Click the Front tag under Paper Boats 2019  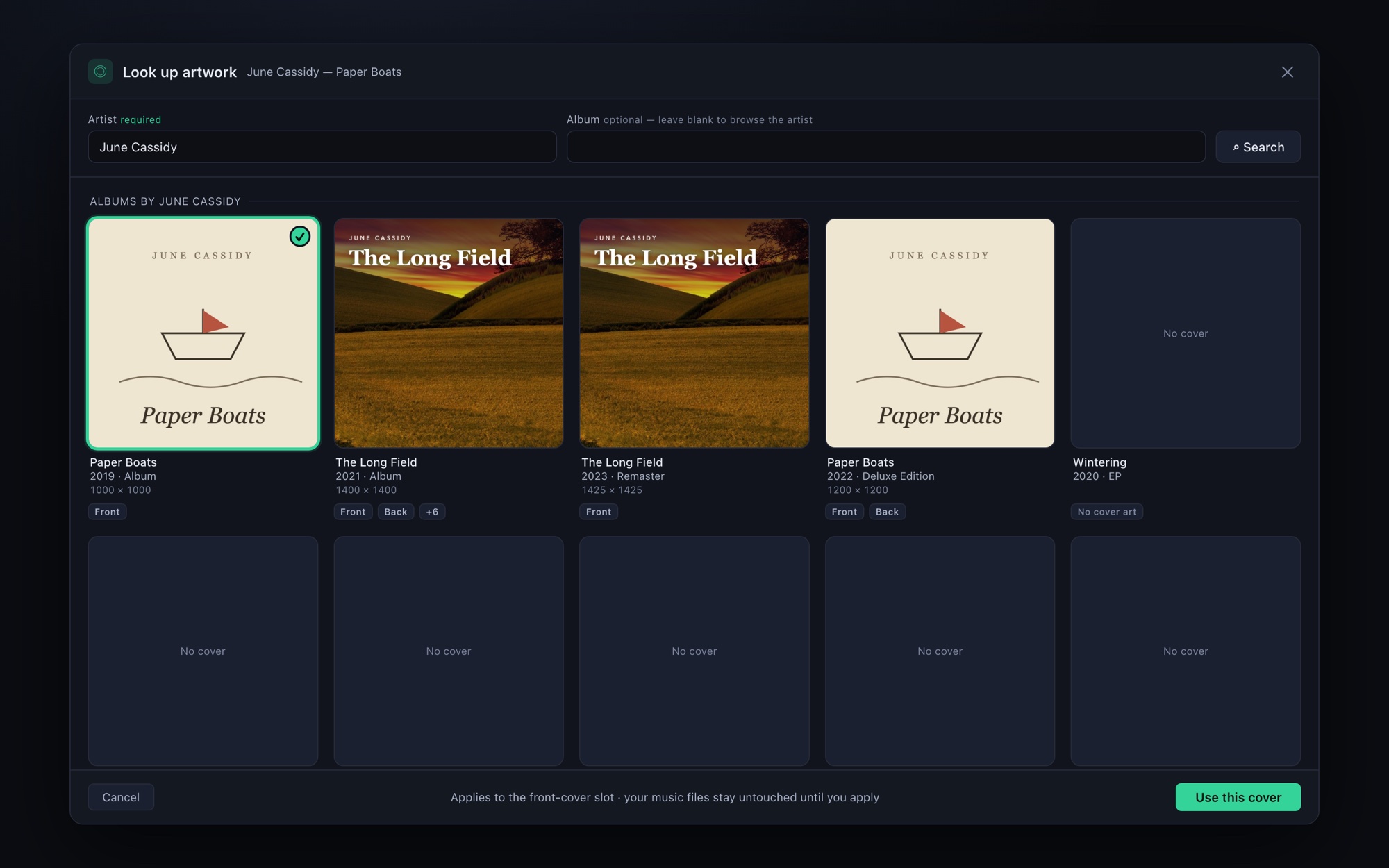click(108, 512)
